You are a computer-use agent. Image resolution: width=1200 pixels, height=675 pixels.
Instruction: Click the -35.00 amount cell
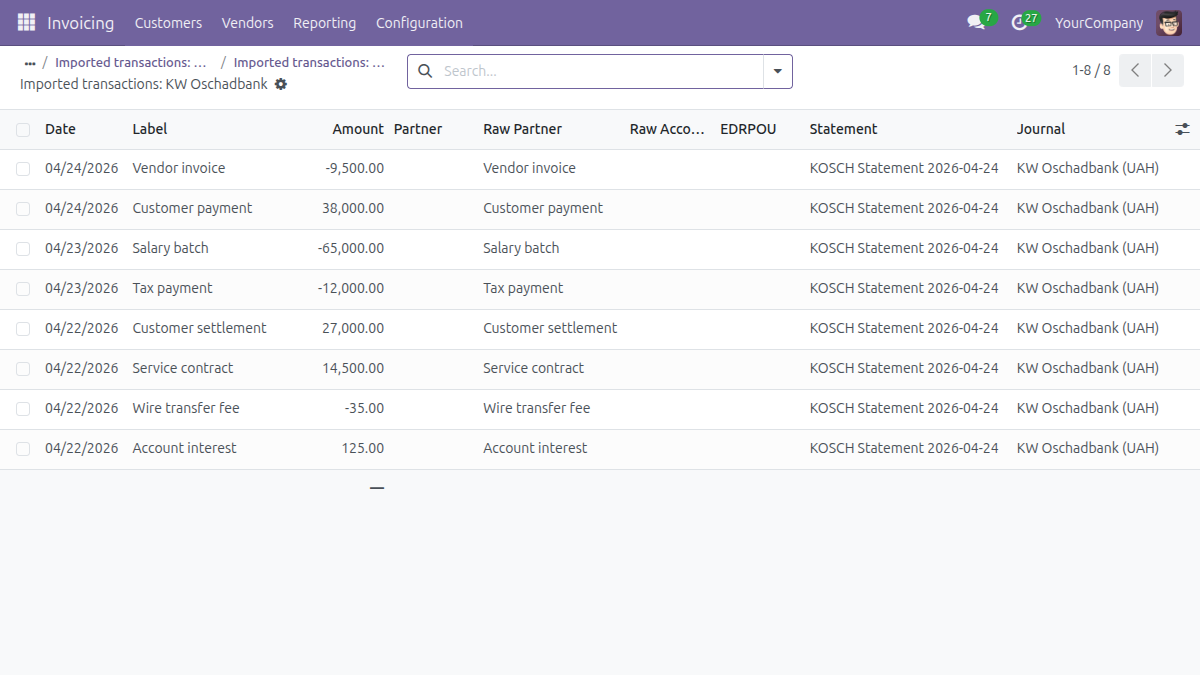click(x=364, y=408)
